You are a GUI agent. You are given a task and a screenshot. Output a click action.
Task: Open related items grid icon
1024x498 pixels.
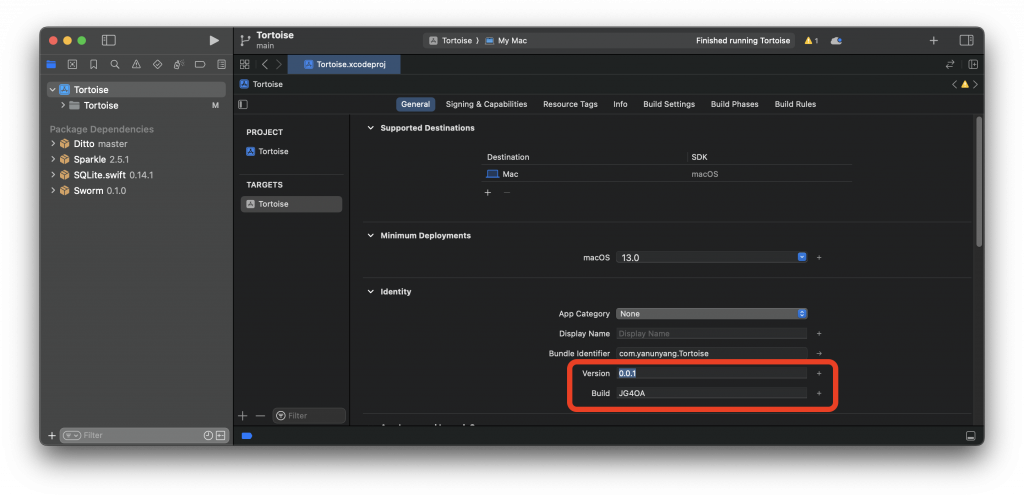pyautogui.click(x=244, y=64)
